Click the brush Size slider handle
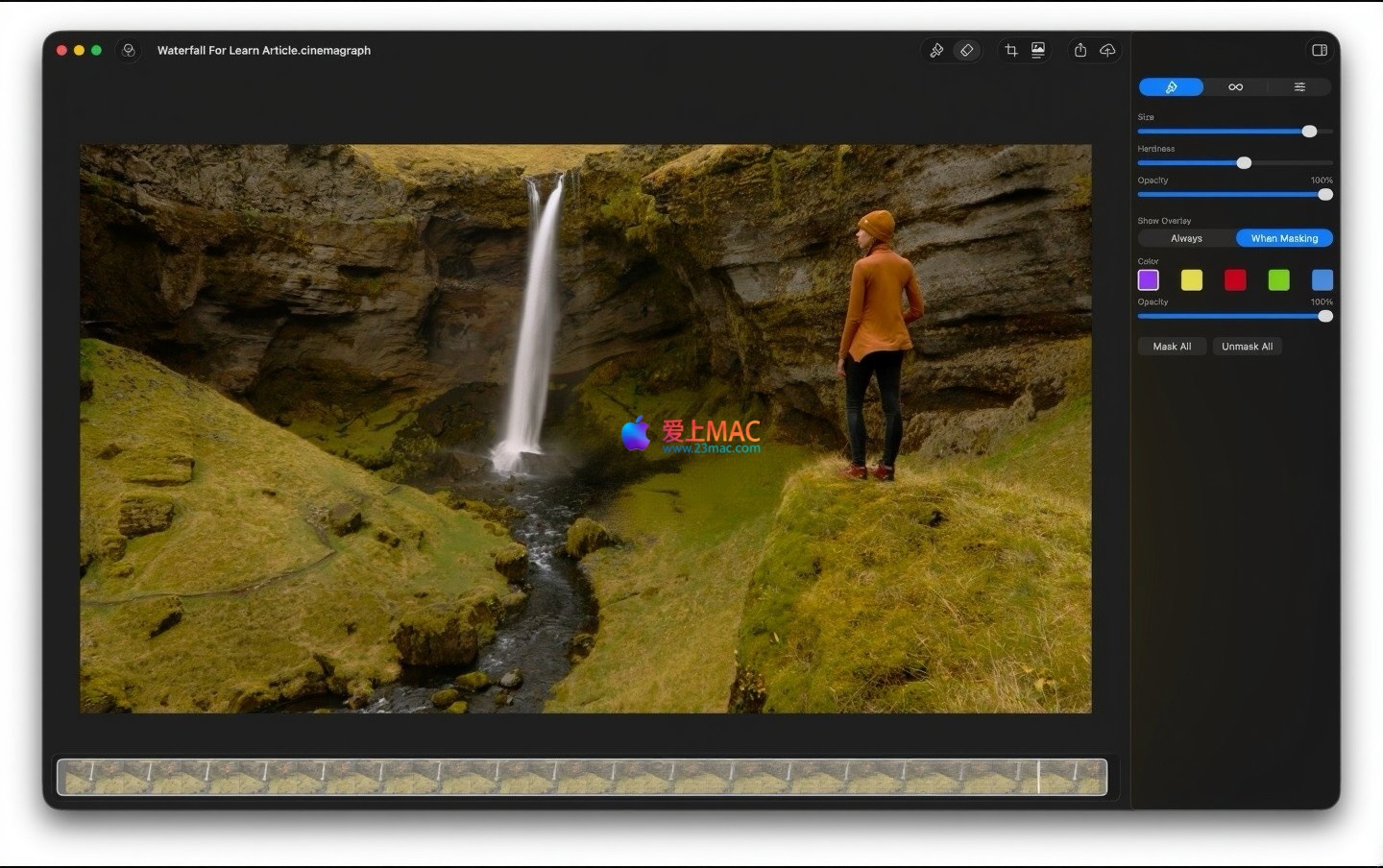Image resolution: width=1383 pixels, height=868 pixels. [x=1309, y=132]
